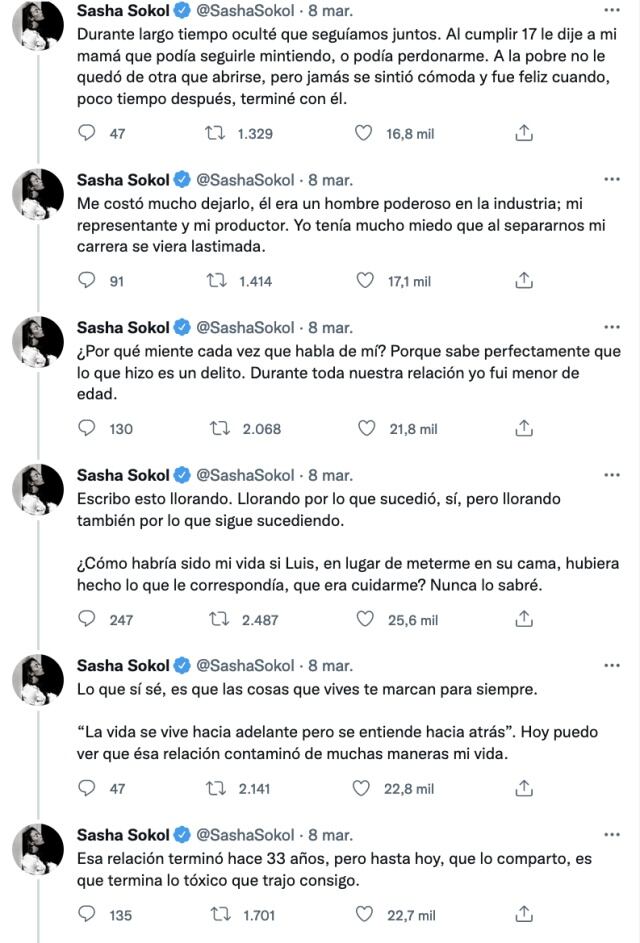This screenshot has width=640, height=943.
Task: Open the '8 mar.' timestamp on the 'Escribo esto llorando' tweet
Action: 330,475
